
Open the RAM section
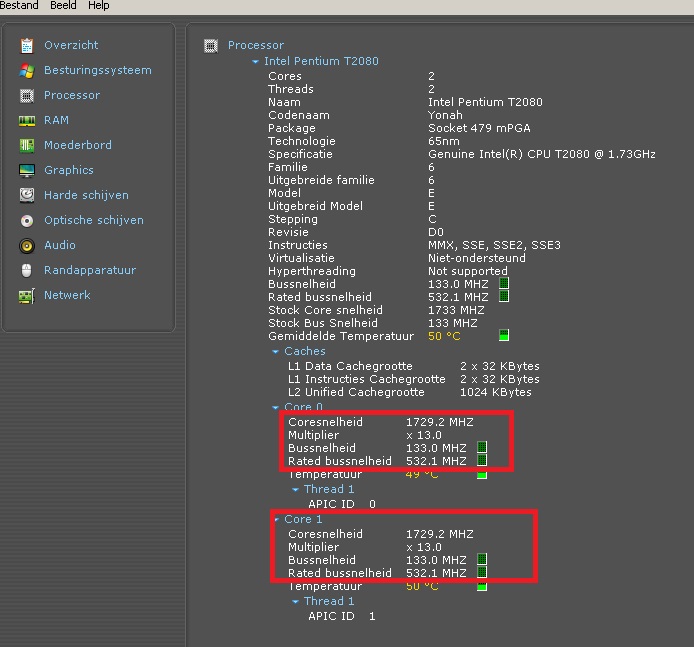coord(56,120)
